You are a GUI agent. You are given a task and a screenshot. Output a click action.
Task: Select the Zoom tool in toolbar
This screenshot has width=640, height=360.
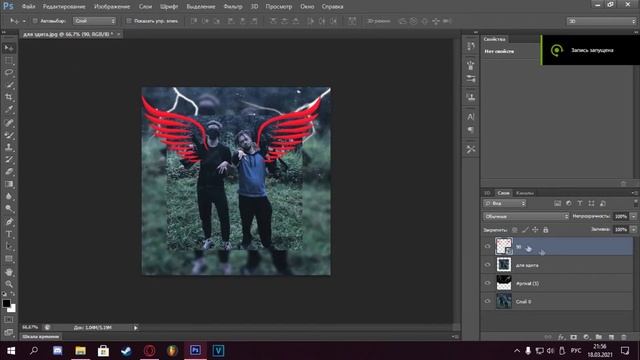pos(9,284)
